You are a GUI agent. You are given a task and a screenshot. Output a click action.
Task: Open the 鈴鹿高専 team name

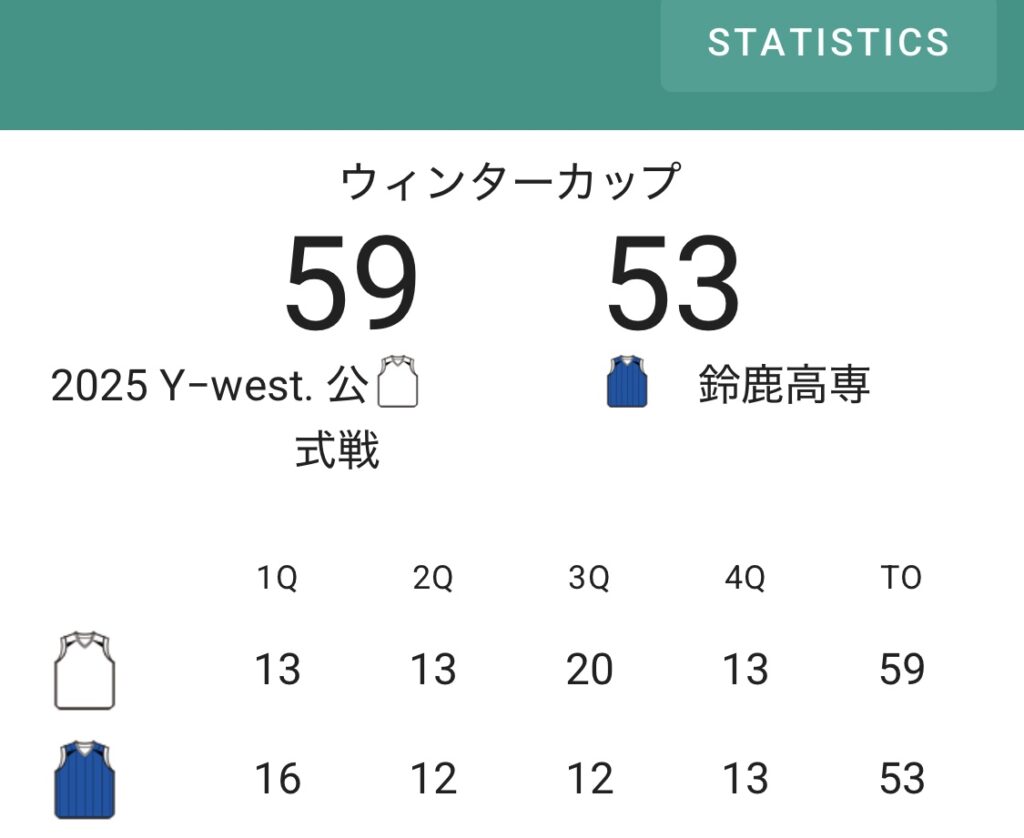click(x=784, y=385)
